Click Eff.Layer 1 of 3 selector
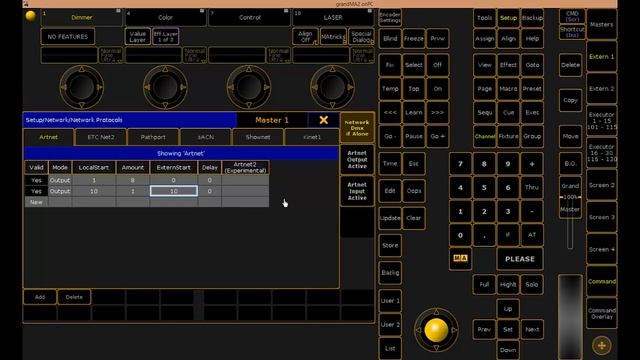The width and height of the screenshot is (640, 360). pyautogui.click(x=166, y=37)
